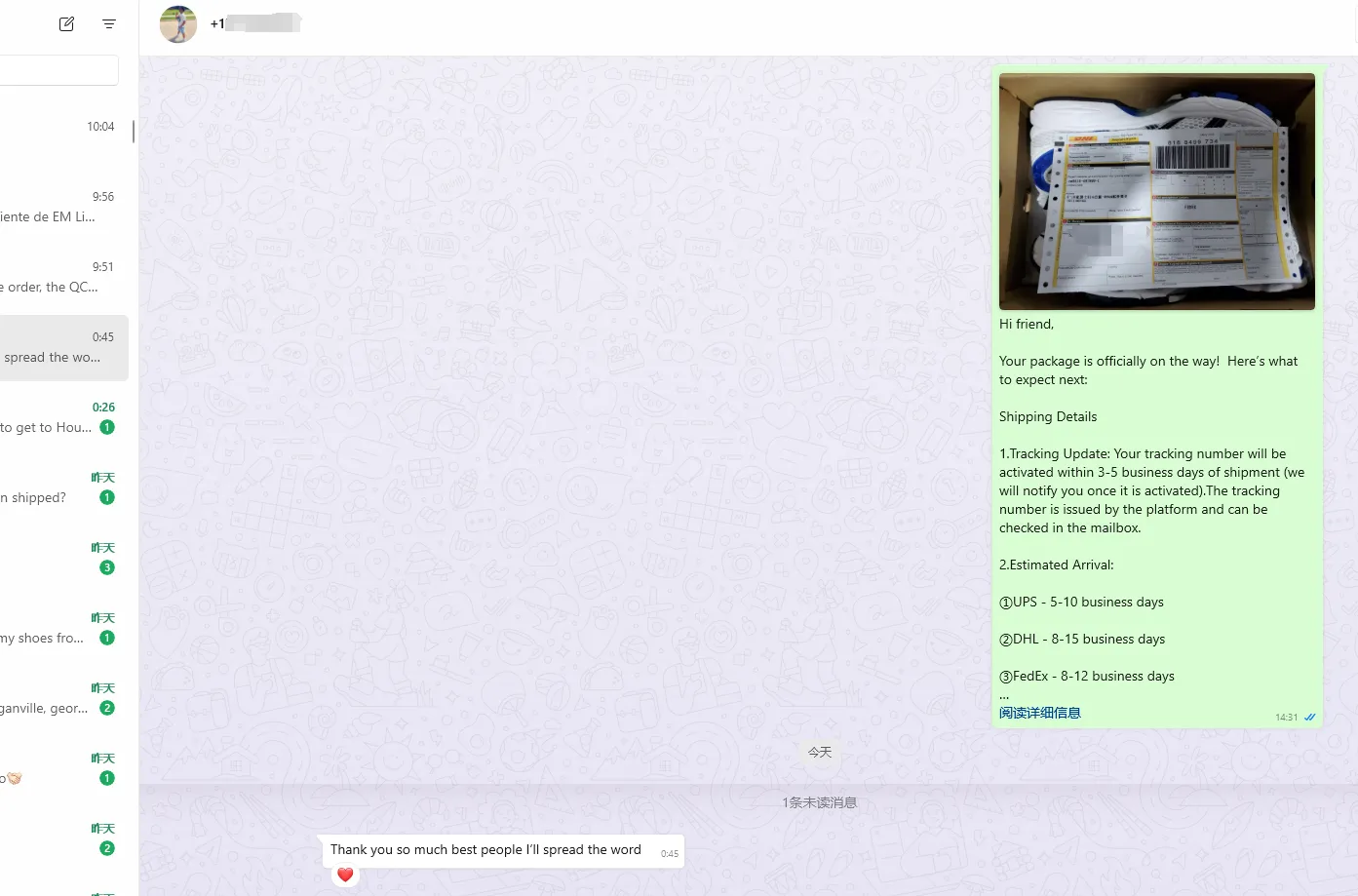1358x896 pixels.
Task: Open the contact's profile avatar
Action: [x=178, y=24]
